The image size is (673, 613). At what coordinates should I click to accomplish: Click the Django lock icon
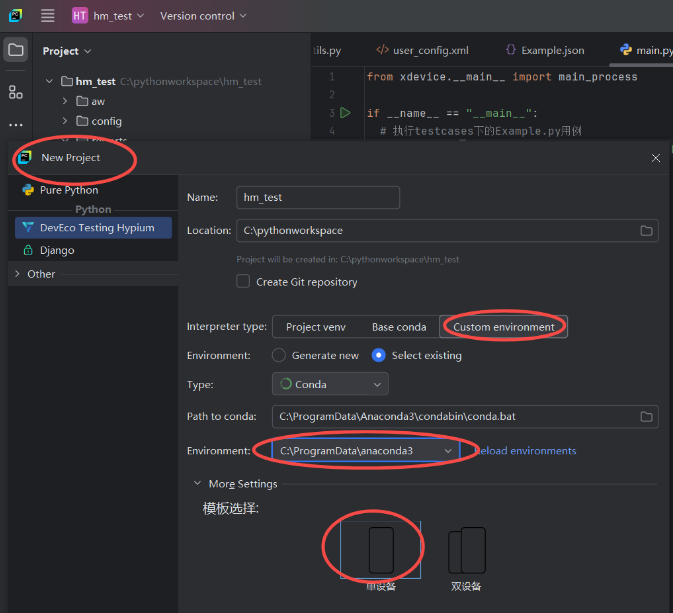pos(28,250)
